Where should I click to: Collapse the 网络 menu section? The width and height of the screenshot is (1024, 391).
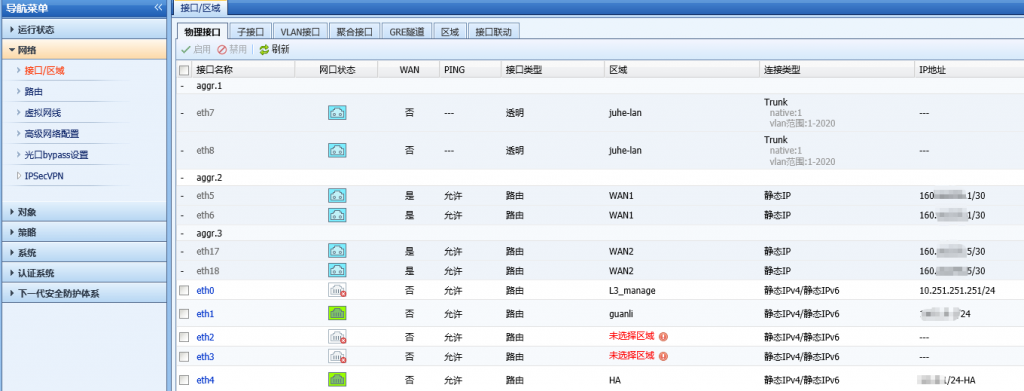84,50
